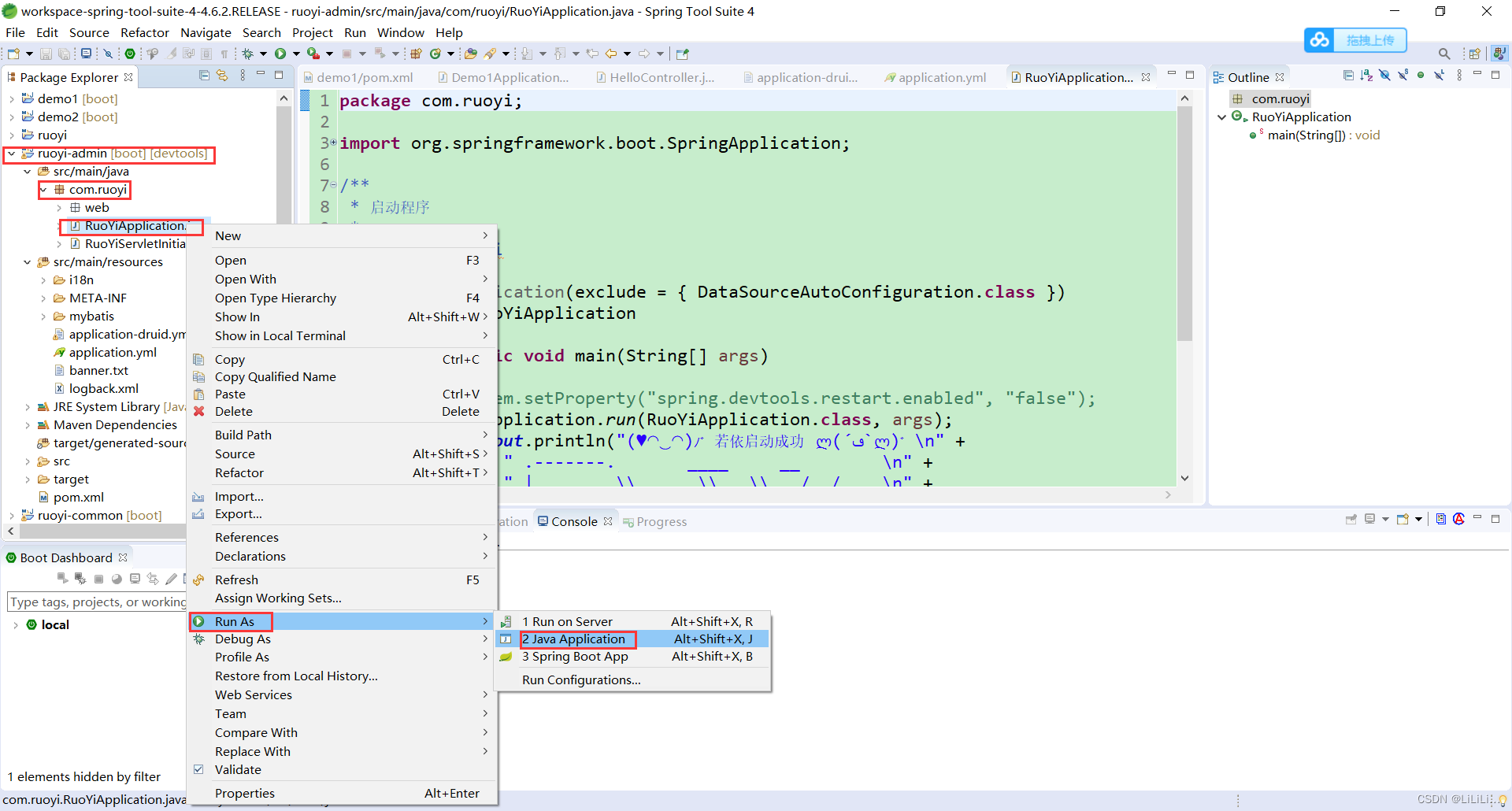Toggle alphabetical Sort in Outline panel

1366,76
